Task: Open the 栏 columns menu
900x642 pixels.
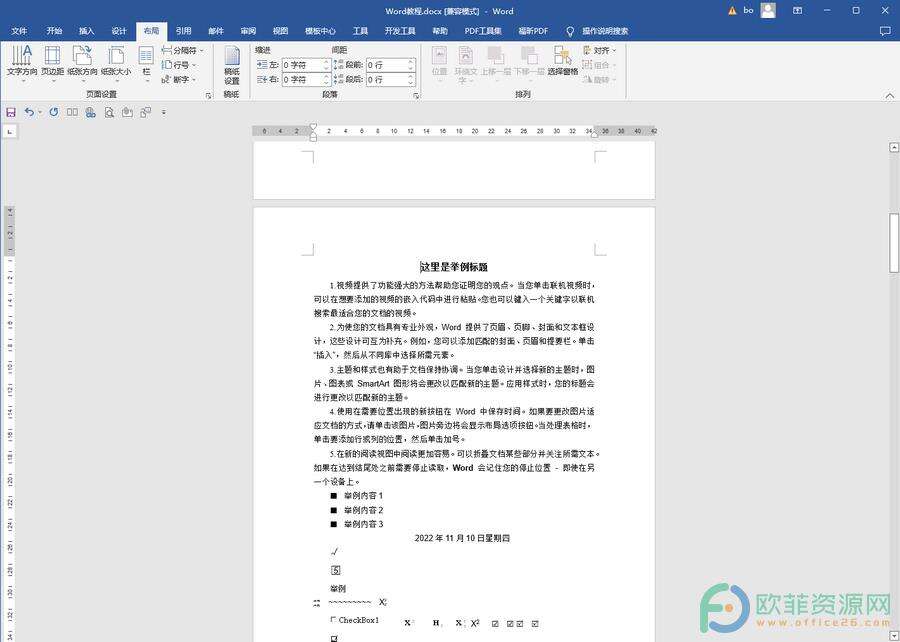Action: click(x=146, y=63)
